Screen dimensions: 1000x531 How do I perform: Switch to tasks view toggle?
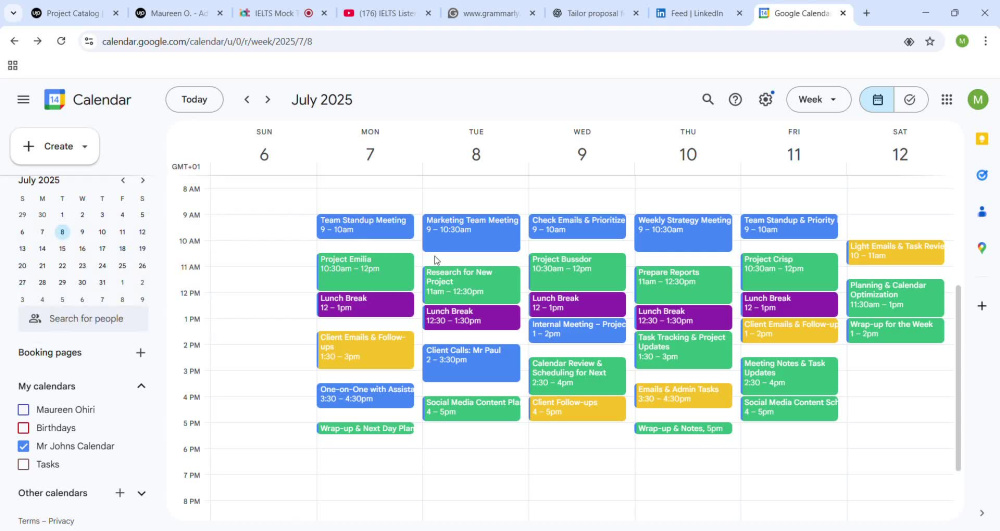pos(911,99)
